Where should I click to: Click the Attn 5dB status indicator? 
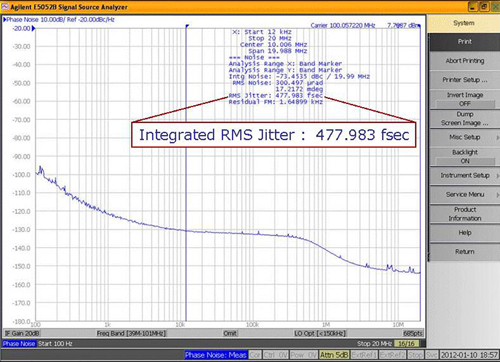point(334,355)
